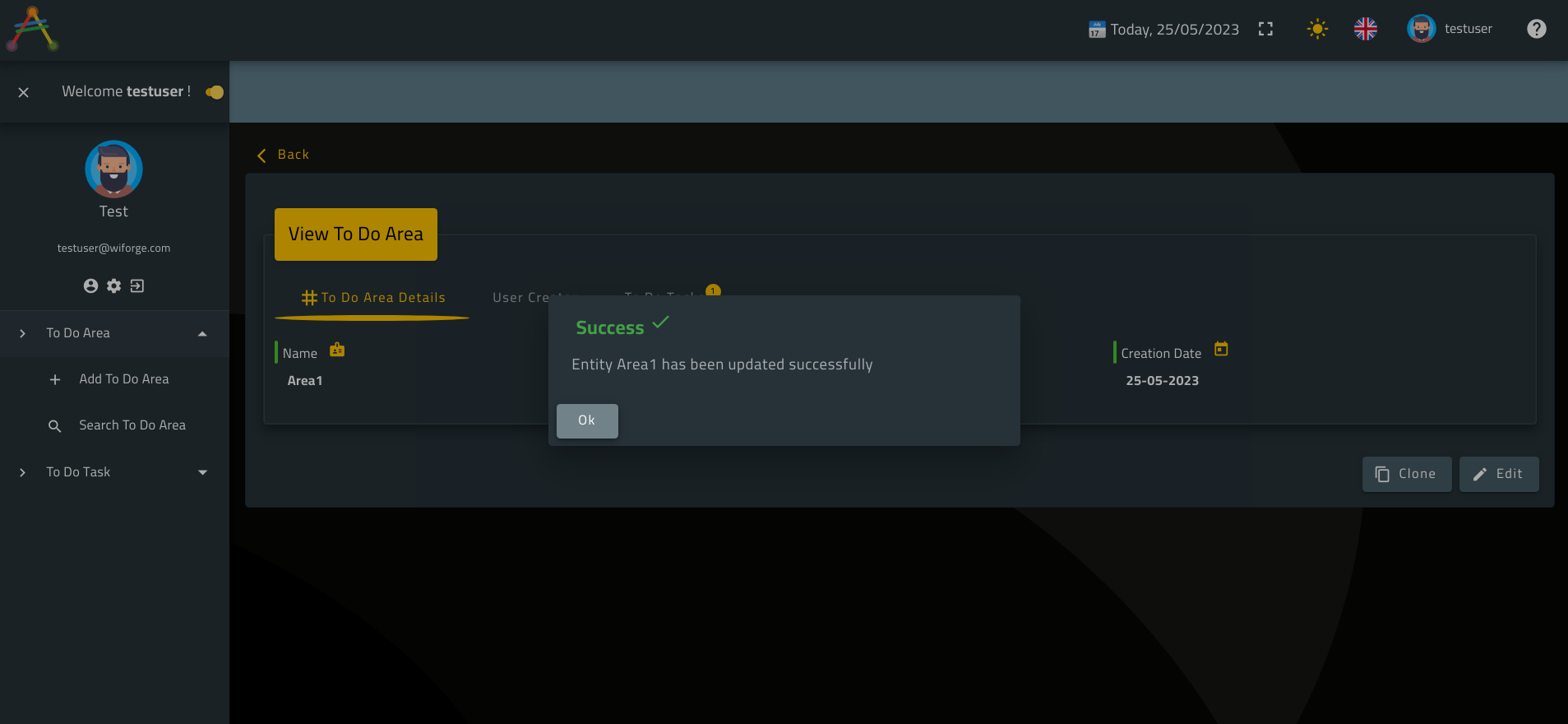The width and height of the screenshot is (1568, 724).
Task: Open the user profile icon under the email
Action: point(90,285)
